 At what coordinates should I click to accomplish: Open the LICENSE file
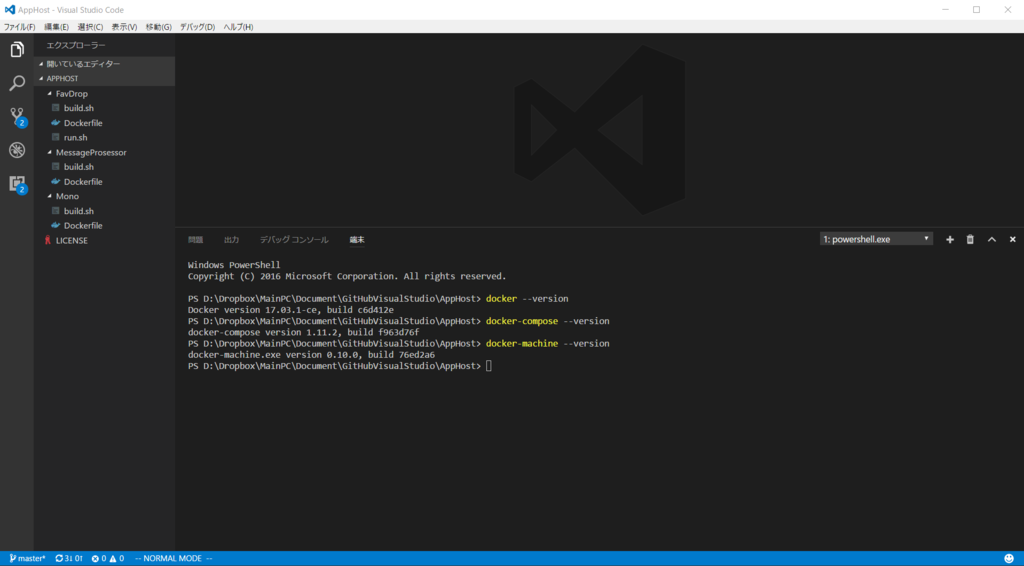(x=71, y=240)
